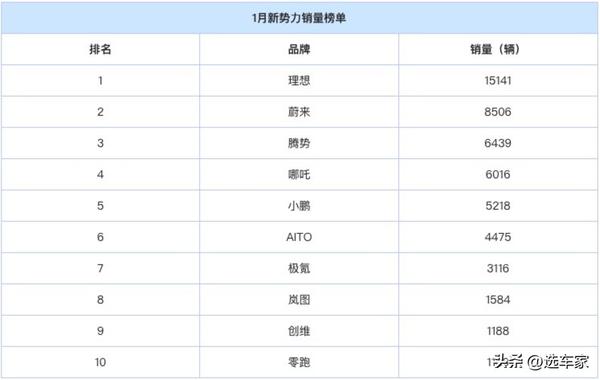Click the brand cell 小鹏
600x380 pixels.
pyautogui.click(x=299, y=206)
